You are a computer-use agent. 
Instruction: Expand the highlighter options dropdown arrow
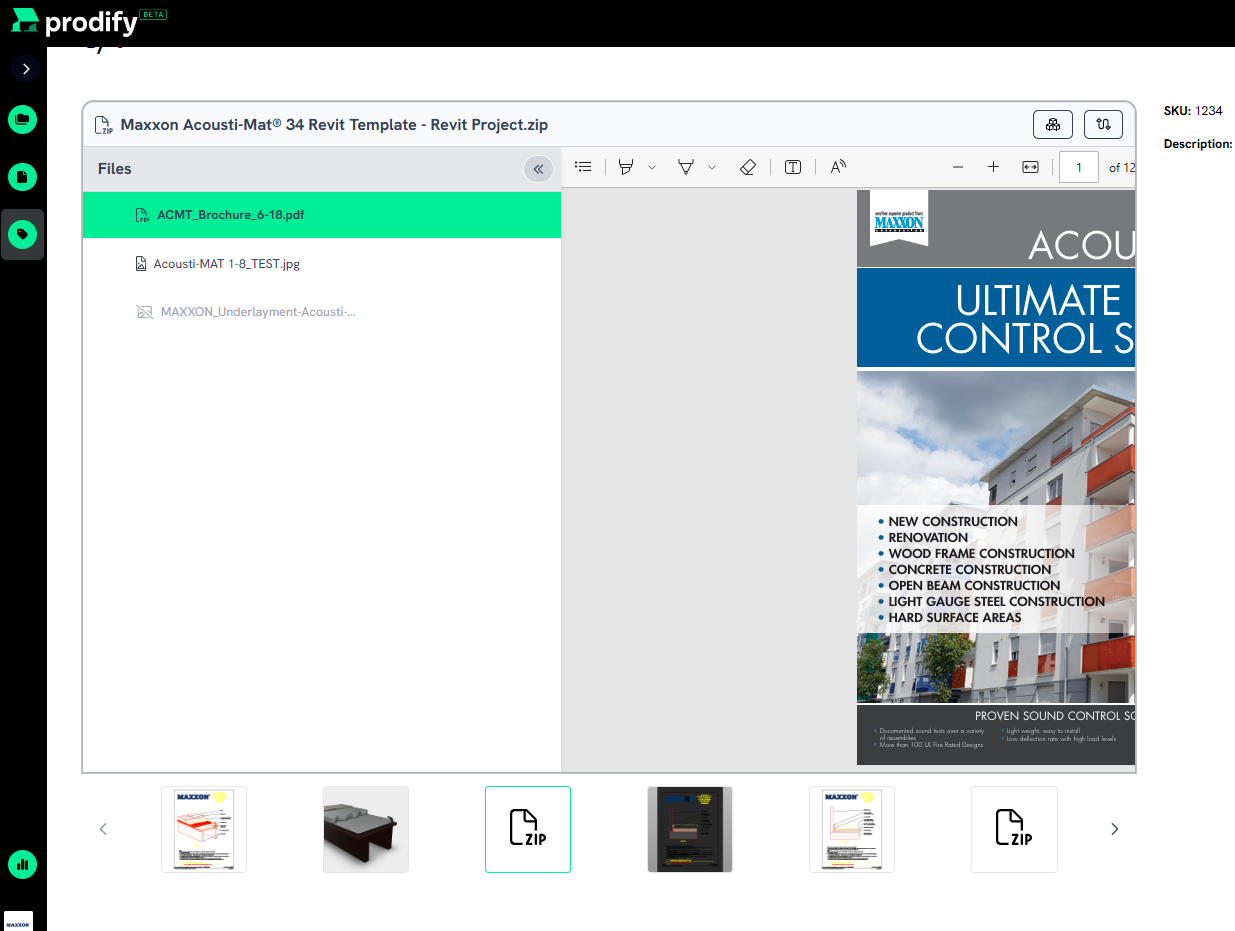[652, 167]
